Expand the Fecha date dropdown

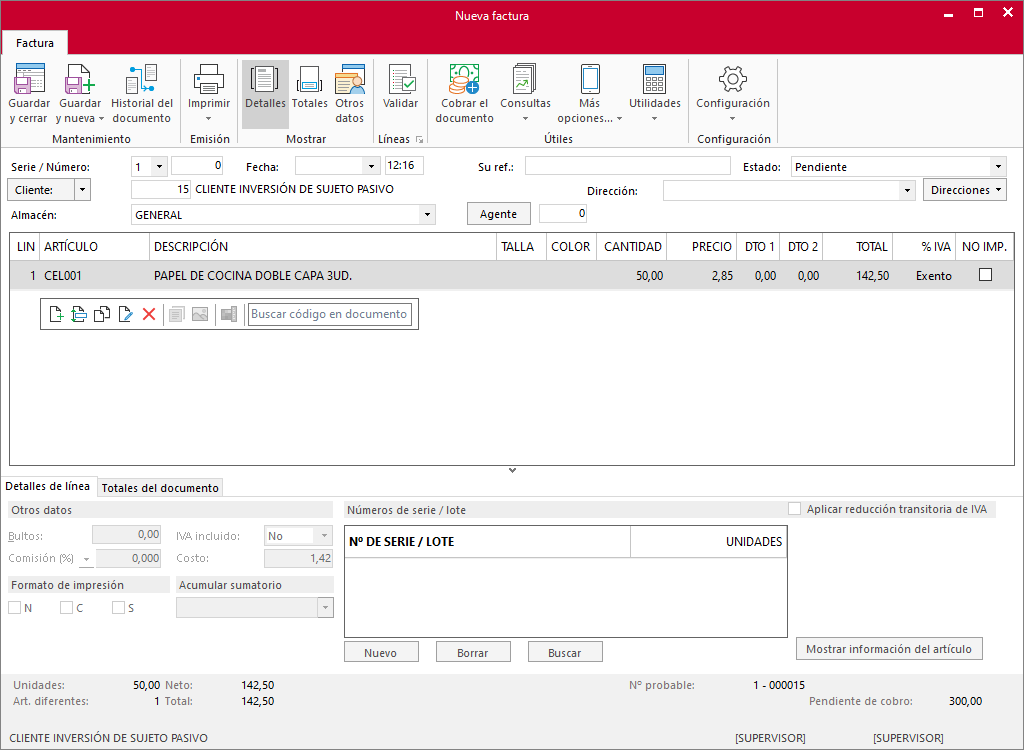[371, 166]
